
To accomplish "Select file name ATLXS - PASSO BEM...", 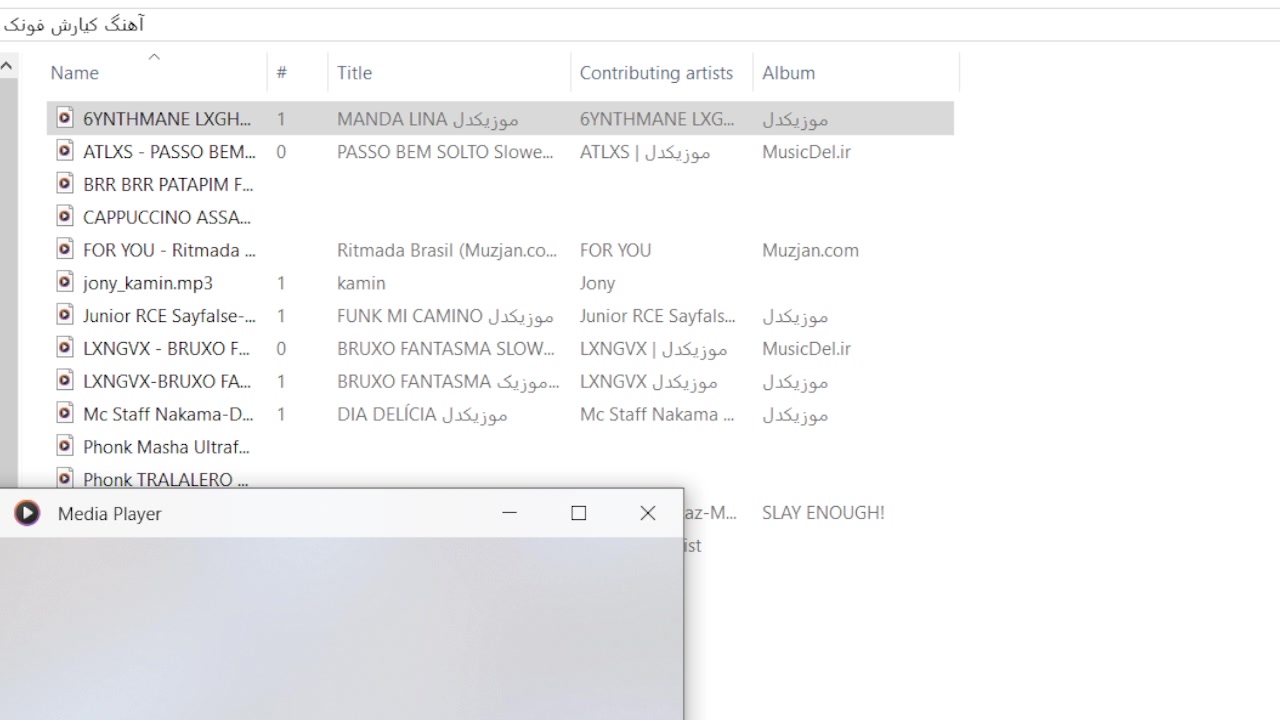I will click(x=169, y=152).
